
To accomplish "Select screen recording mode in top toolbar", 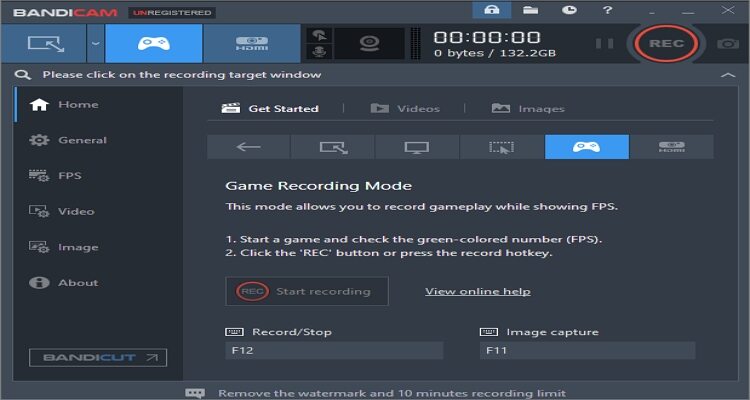I will tap(44, 44).
